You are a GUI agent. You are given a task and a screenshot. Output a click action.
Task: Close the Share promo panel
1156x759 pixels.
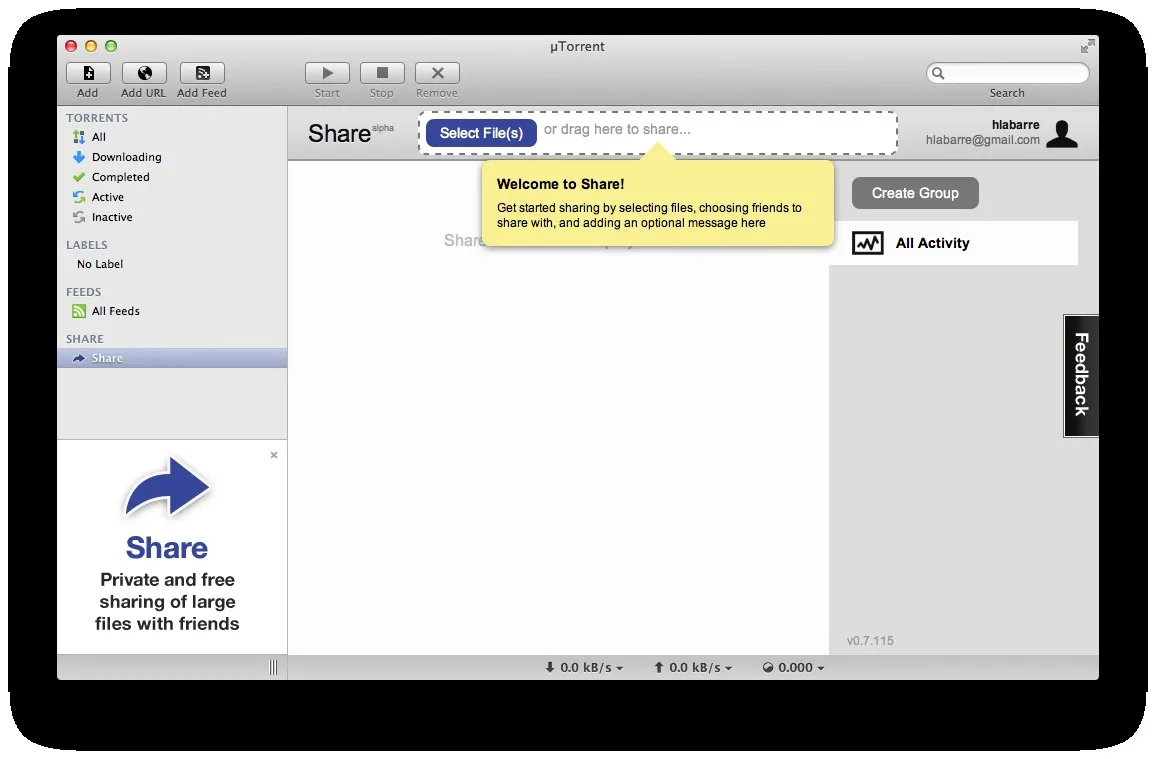(x=274, y=455)
